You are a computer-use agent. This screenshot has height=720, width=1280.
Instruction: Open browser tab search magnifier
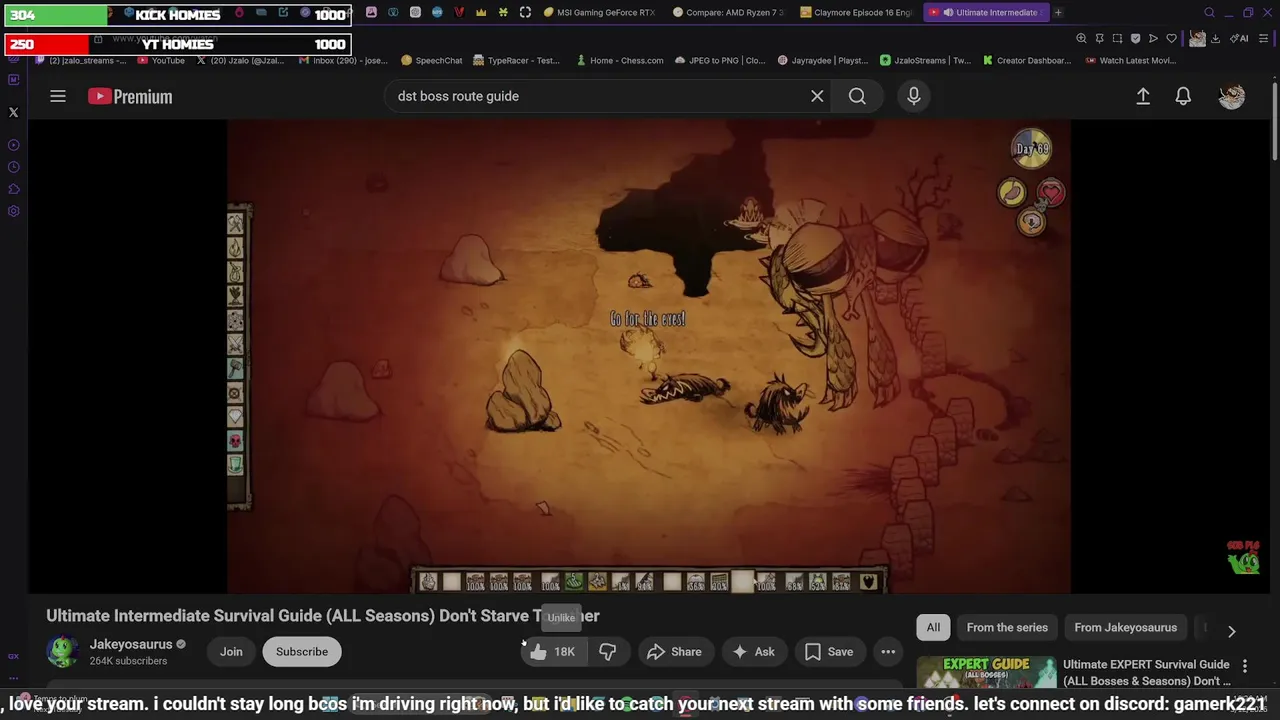[x=1209, y=13]
